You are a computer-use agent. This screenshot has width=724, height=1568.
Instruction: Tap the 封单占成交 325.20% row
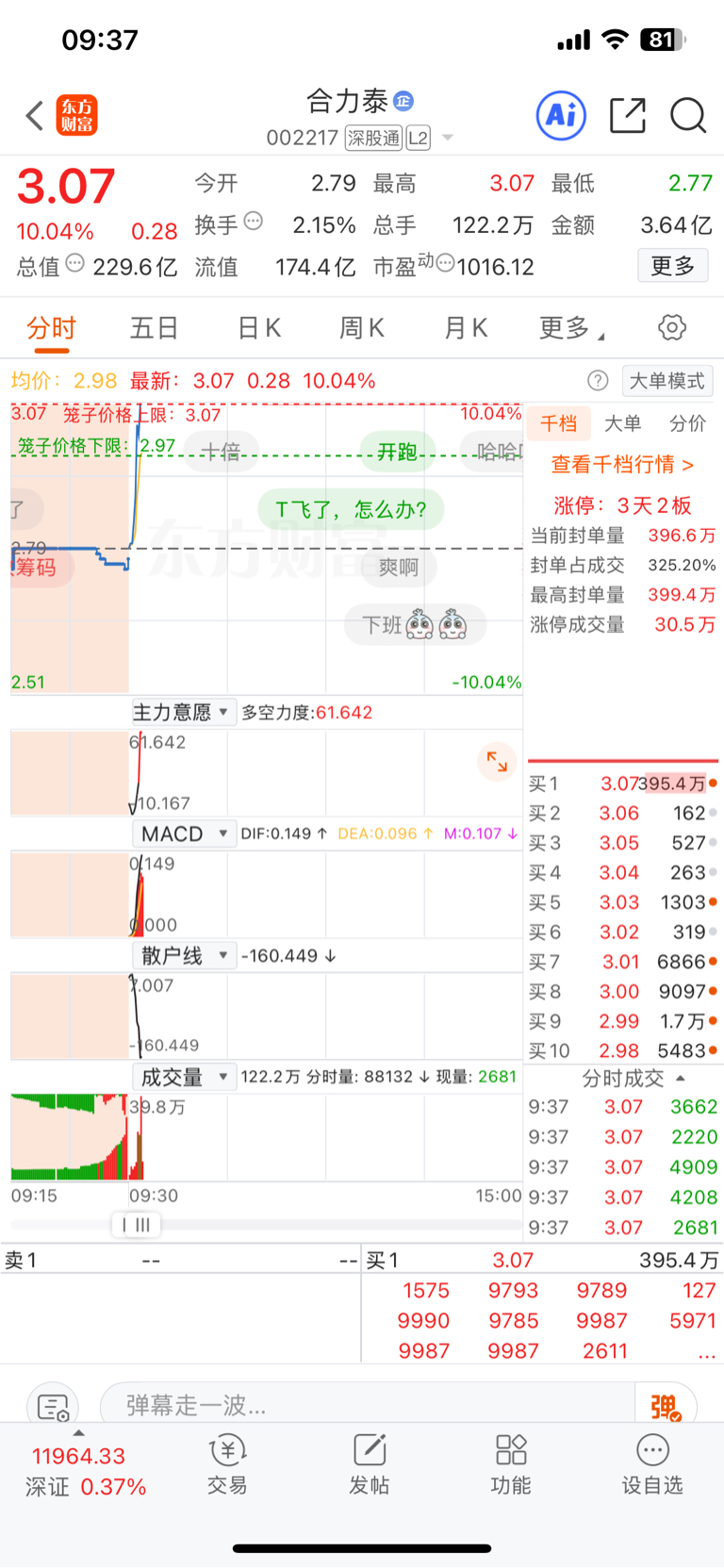pyautogui.click(x=623, y=565)
